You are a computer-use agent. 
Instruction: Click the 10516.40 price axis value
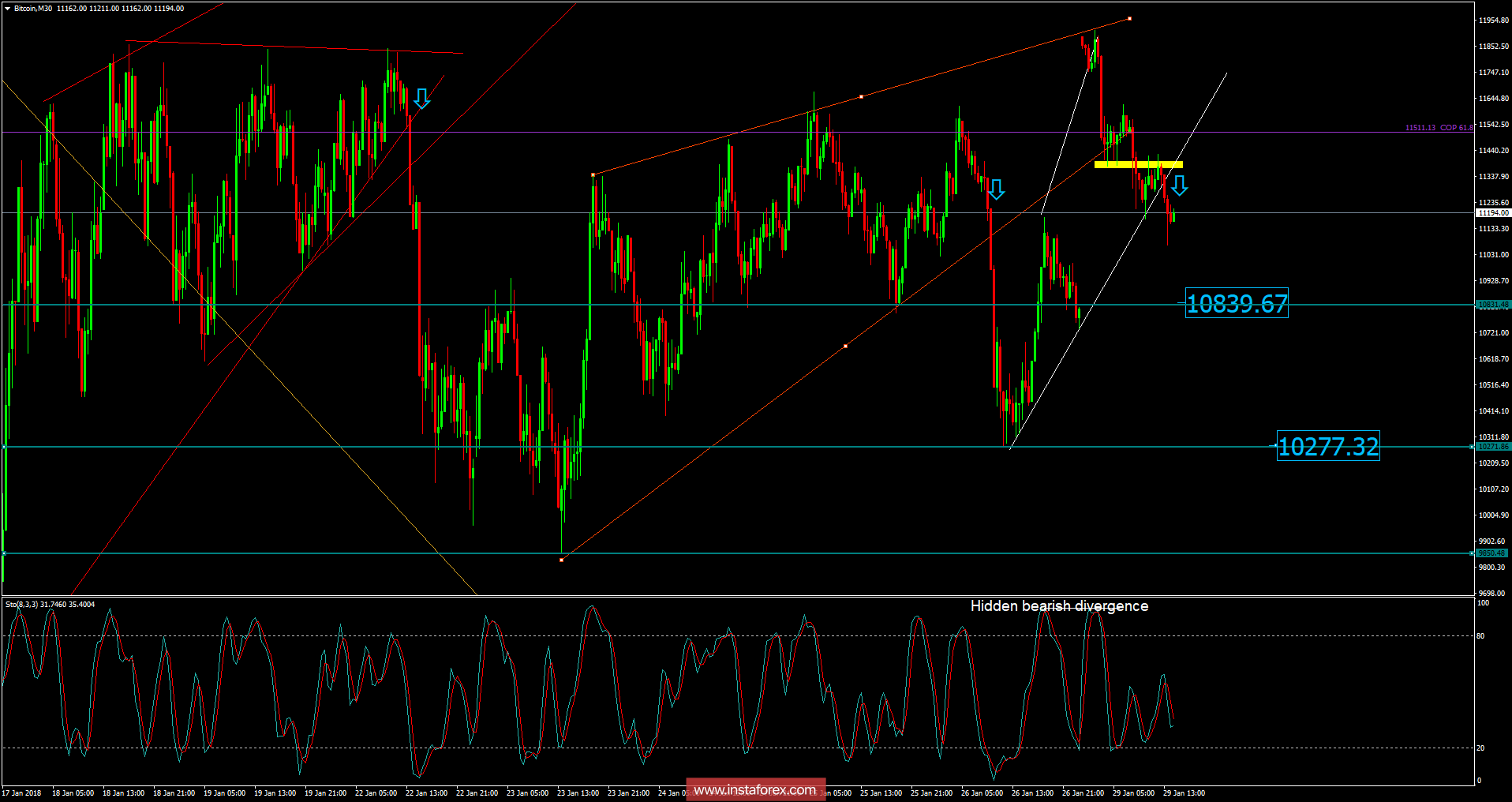(x=1493, y=385)
